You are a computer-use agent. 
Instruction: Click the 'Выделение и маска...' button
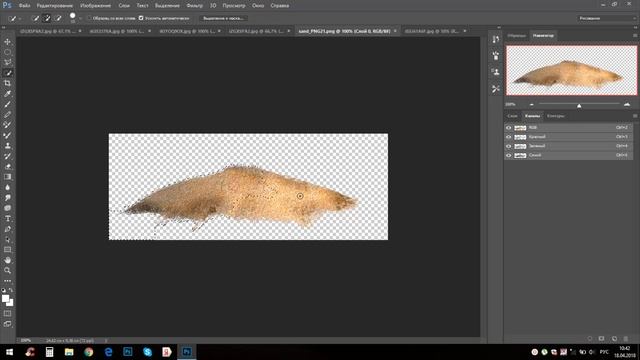pos(223,18)
